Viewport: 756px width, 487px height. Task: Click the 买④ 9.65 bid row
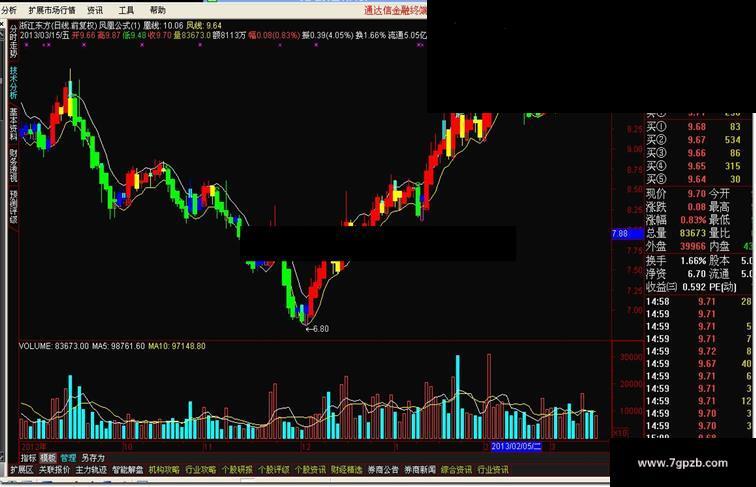click(x=693, y=166)
